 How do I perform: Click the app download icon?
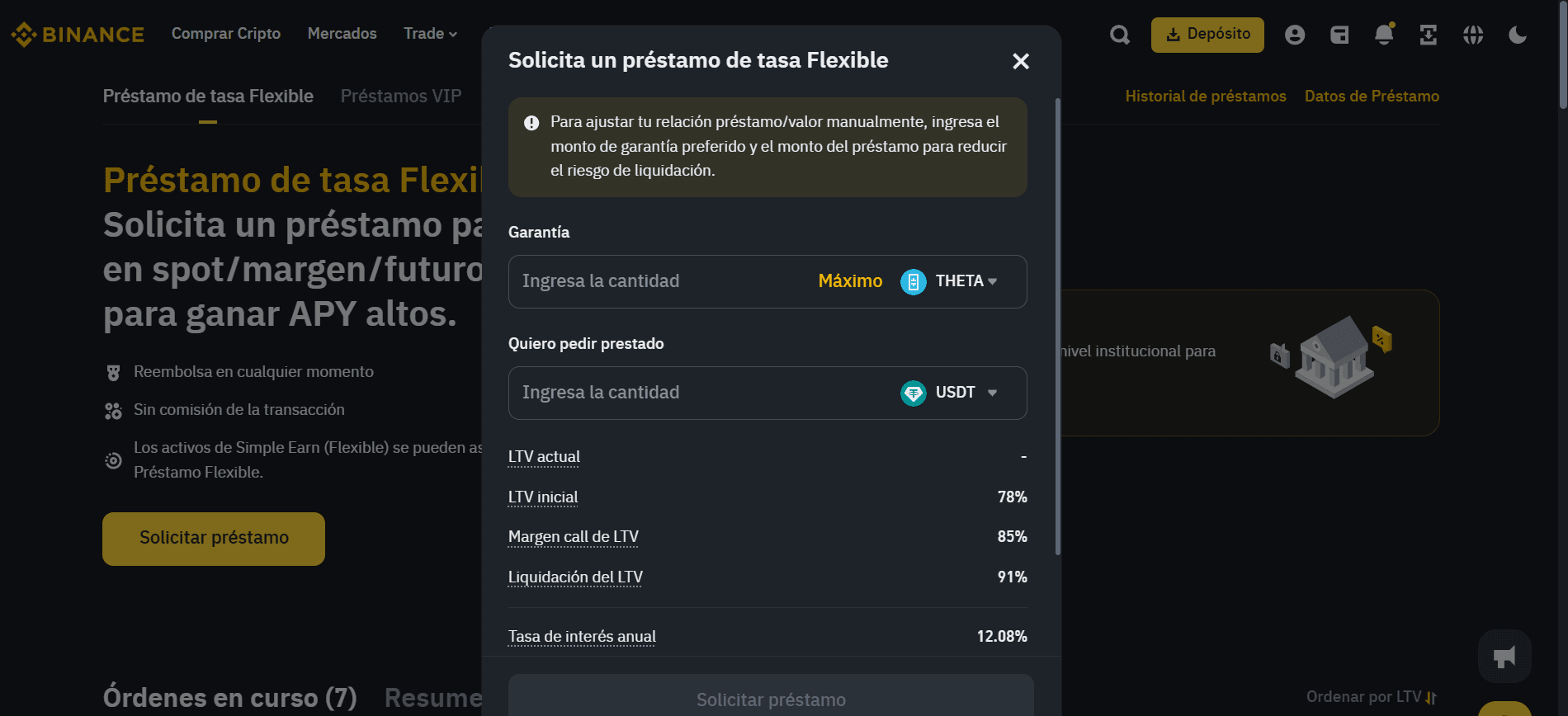tap(1429, 35)
